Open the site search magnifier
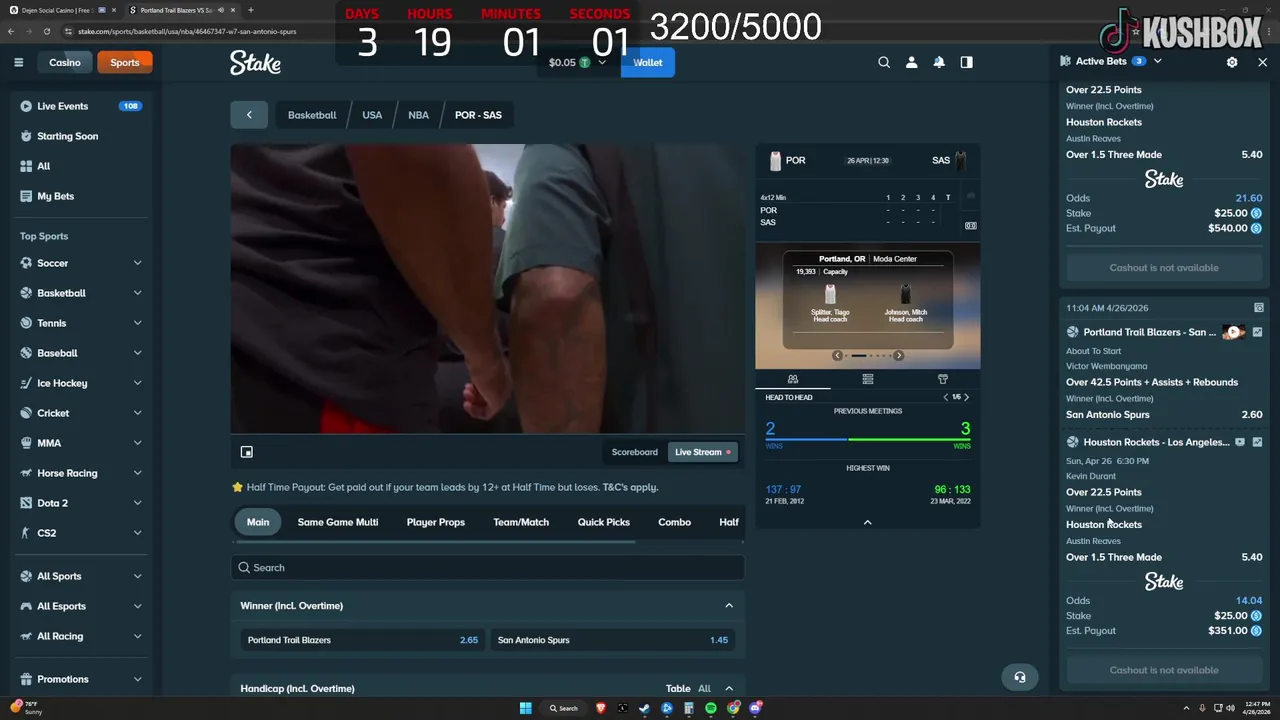Screen dimensions: 1280x720 point(884,62)
